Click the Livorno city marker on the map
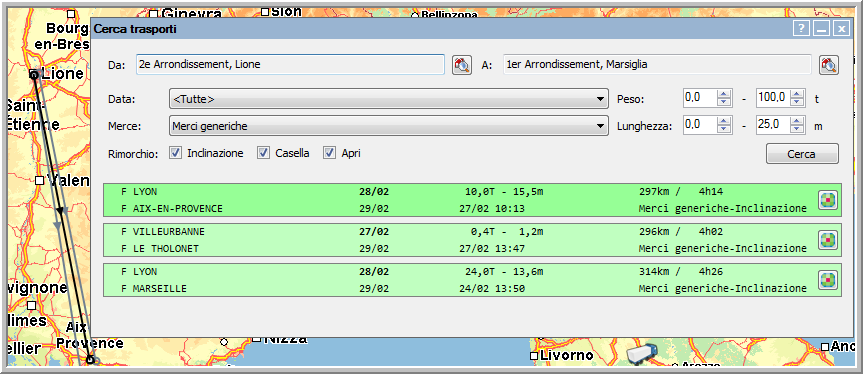The width and height of the screenshot is (863, 374). pyautogui.click(x=534, y=356)
